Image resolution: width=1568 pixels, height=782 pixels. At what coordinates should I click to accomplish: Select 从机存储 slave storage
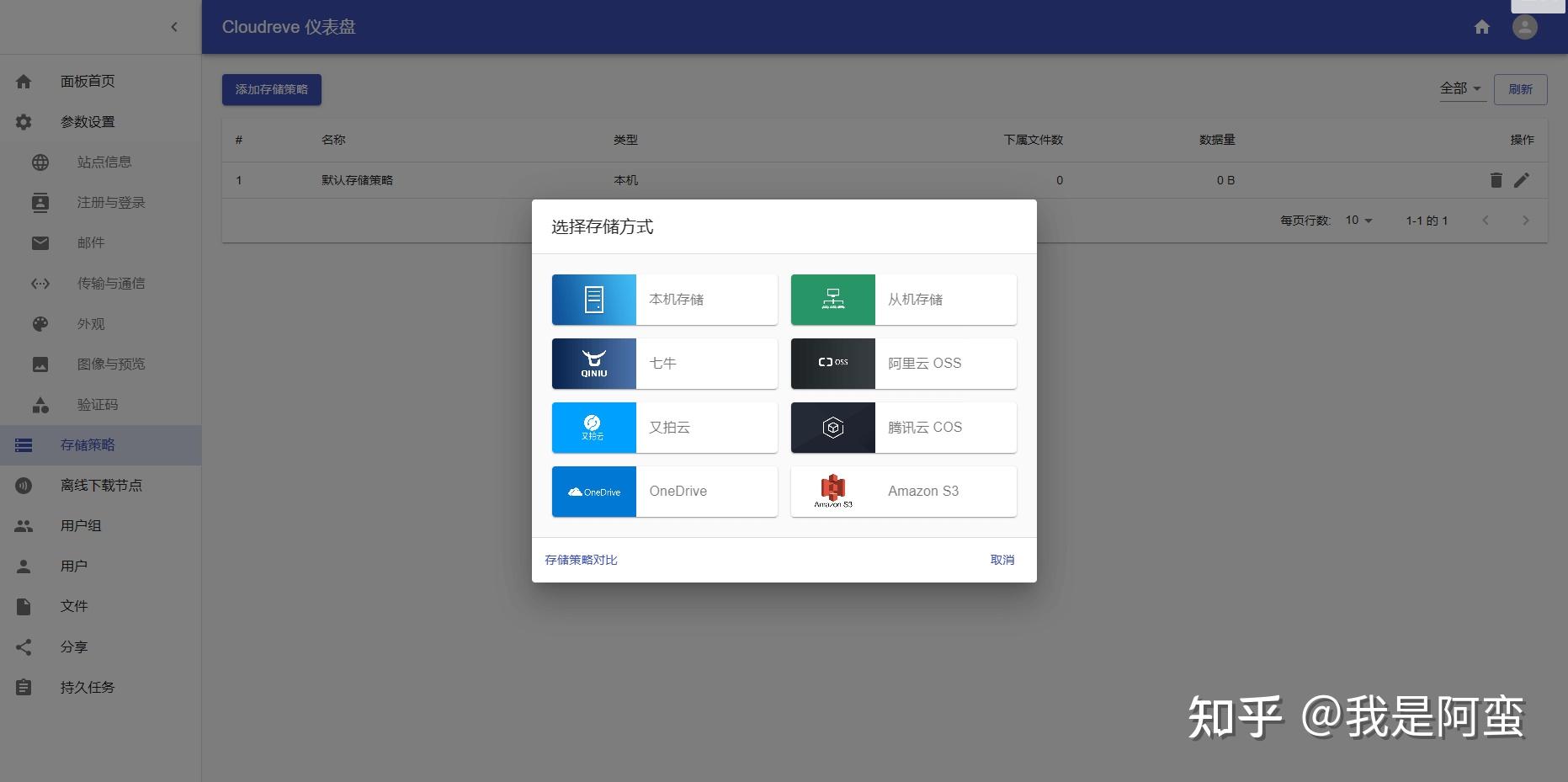(x=902, y=299)
